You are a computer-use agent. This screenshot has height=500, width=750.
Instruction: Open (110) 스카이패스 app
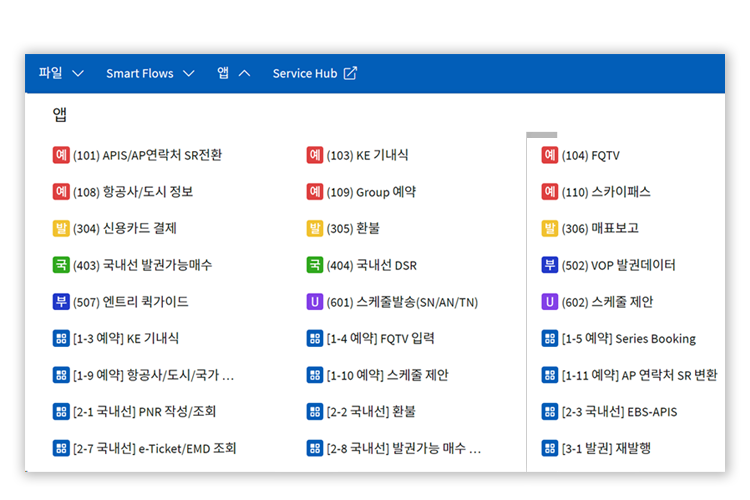pos(606,192)
